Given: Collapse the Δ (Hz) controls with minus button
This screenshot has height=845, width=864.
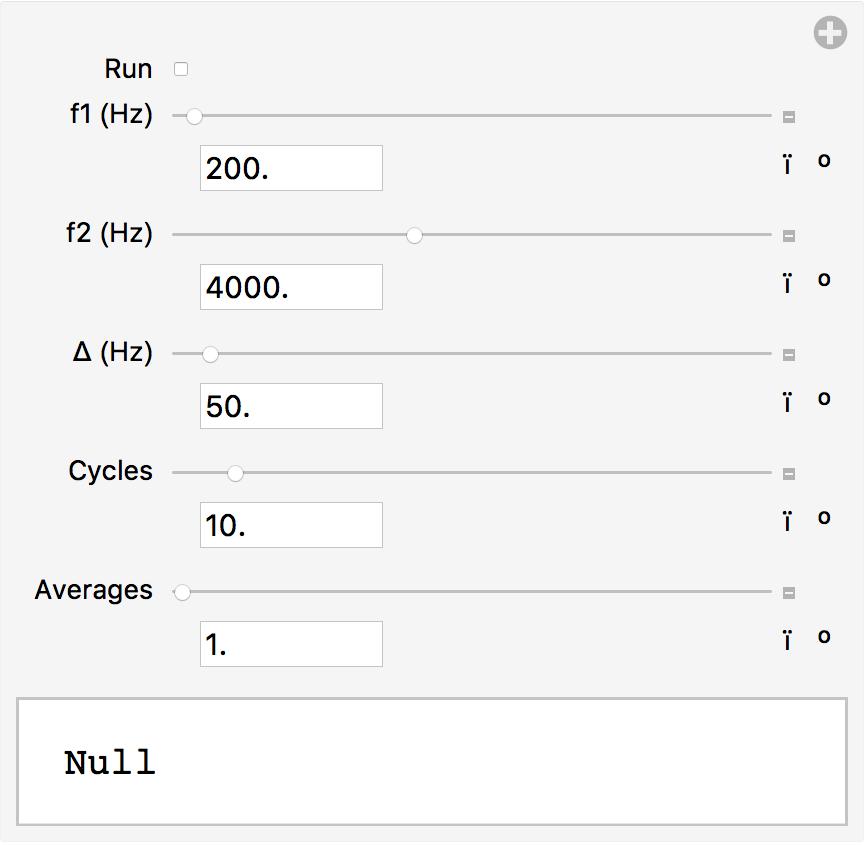Looking at the screenshot, I should (x=789, y=355).
